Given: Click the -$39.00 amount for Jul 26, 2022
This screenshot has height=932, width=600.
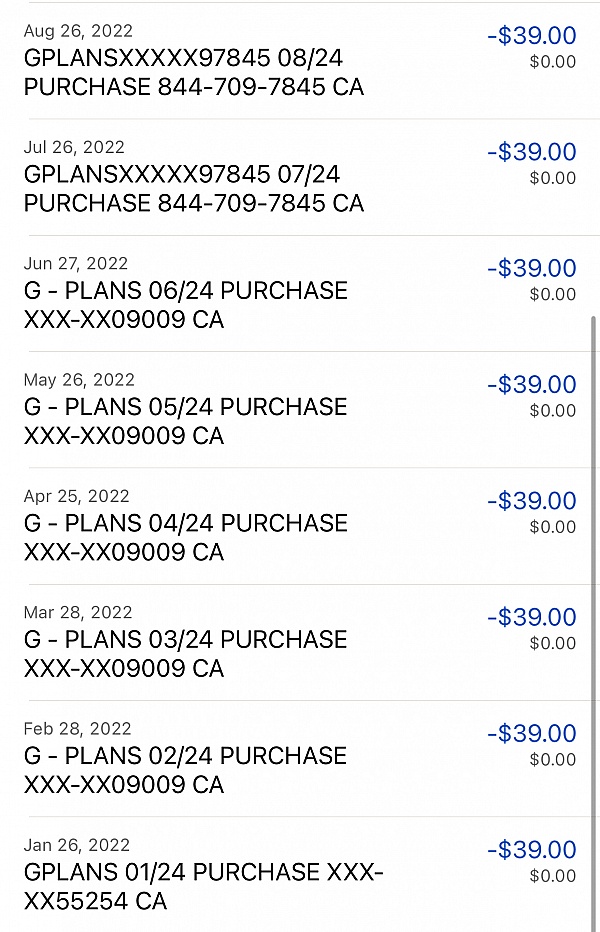Looking at the screenshot, I should [x=531, y=151].
